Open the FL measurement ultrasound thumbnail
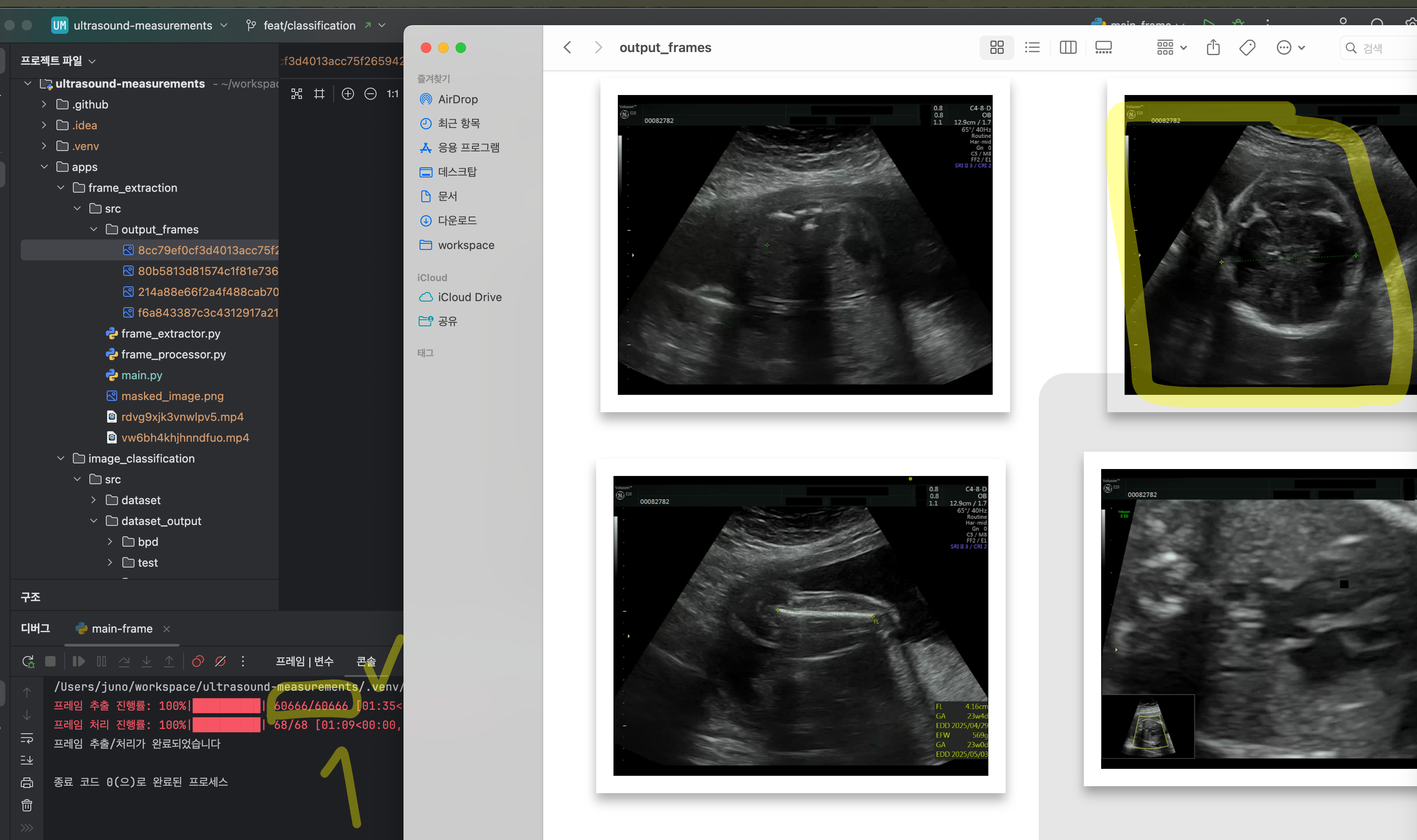This screenshot has height=840, width=1417. point(800,626)
